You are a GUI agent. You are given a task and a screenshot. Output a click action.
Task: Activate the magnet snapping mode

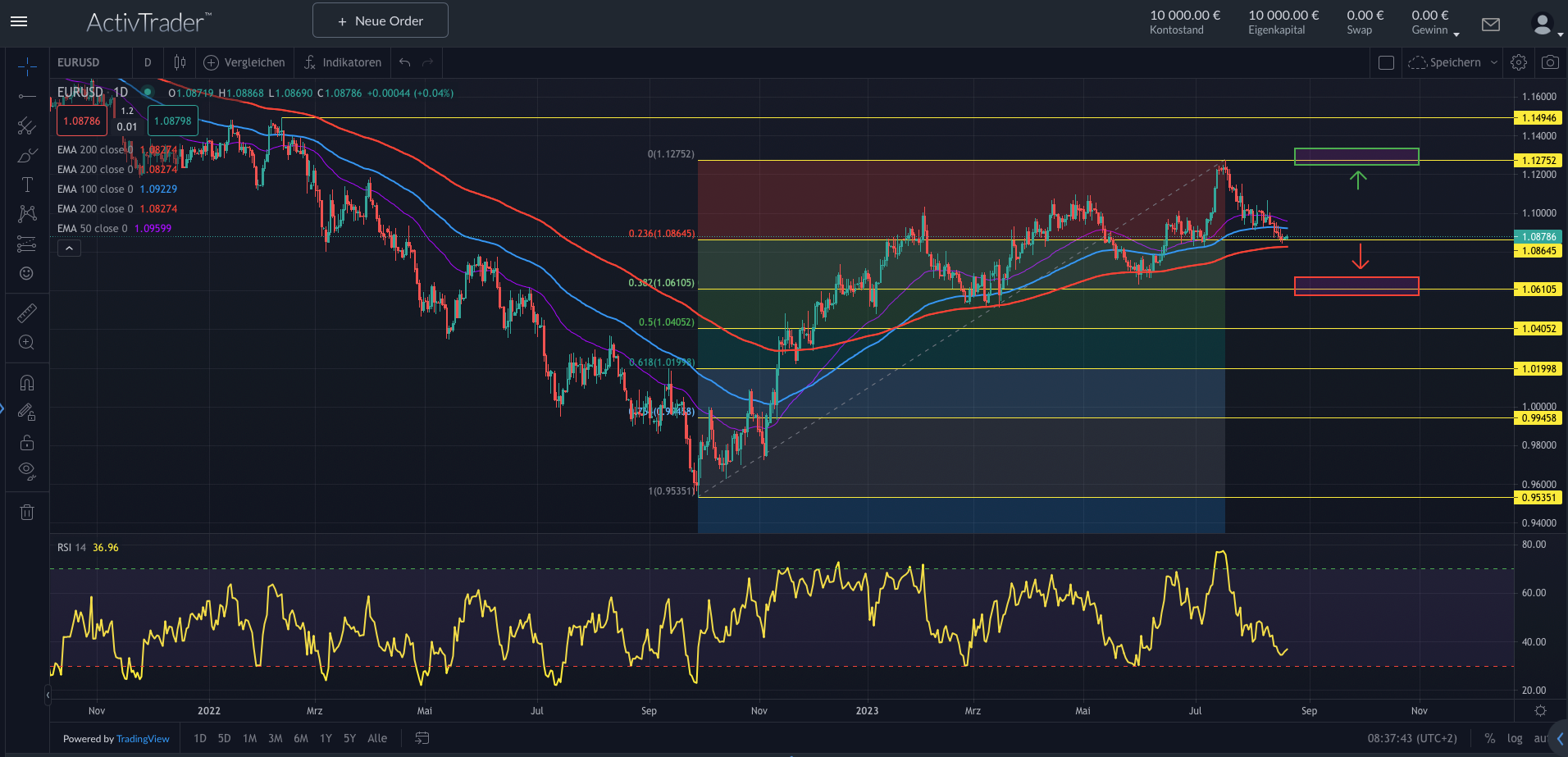click(27, 382)
